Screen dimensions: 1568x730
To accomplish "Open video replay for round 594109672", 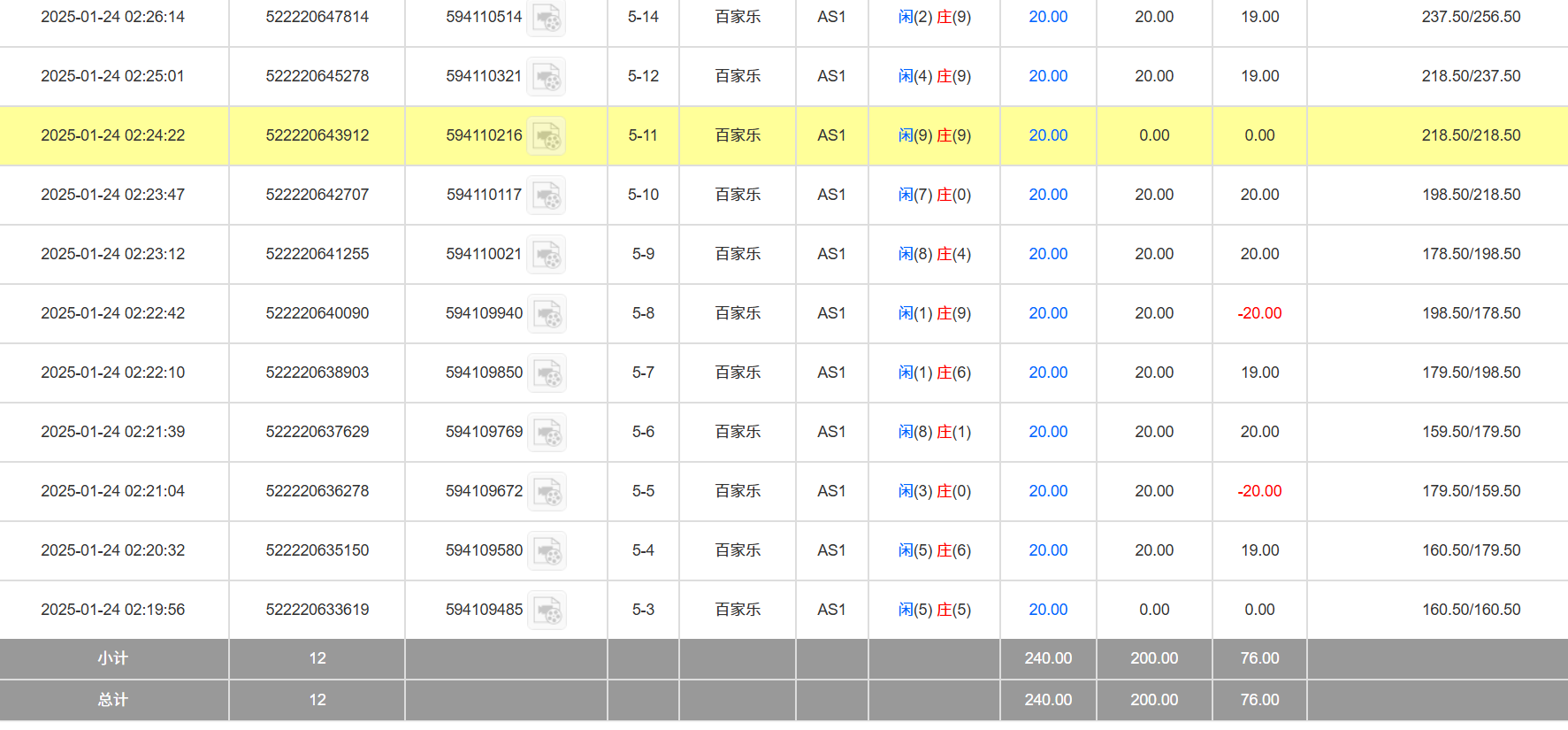I will click(547, 492).
